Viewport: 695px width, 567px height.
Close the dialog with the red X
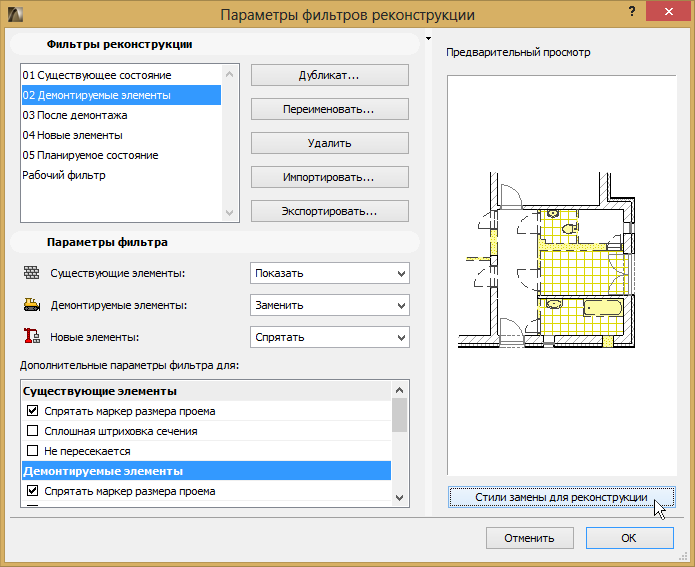(x=669, y=12)
